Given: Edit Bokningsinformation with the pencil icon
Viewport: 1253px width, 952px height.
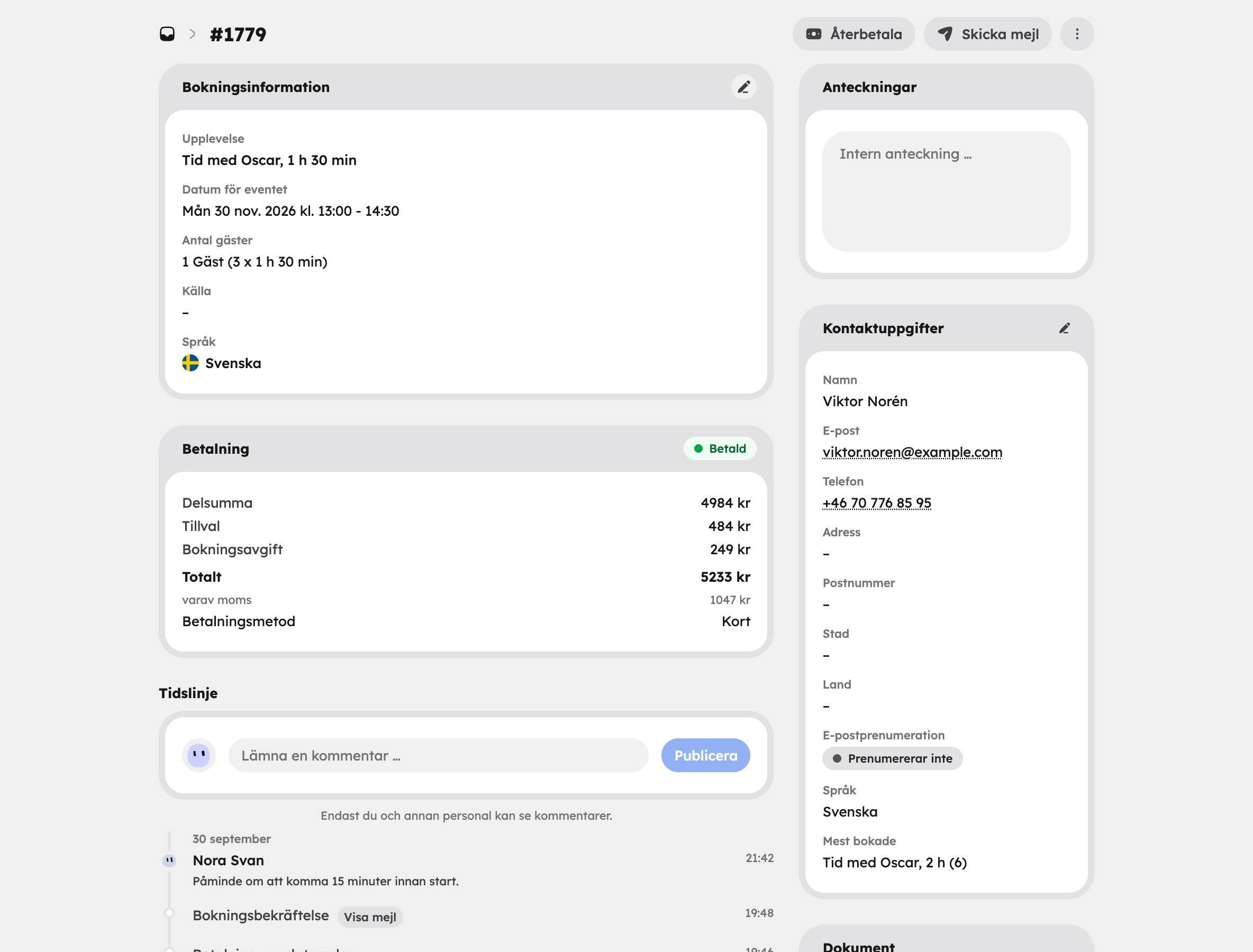Looking at the screenshot, I should [743, 87].
